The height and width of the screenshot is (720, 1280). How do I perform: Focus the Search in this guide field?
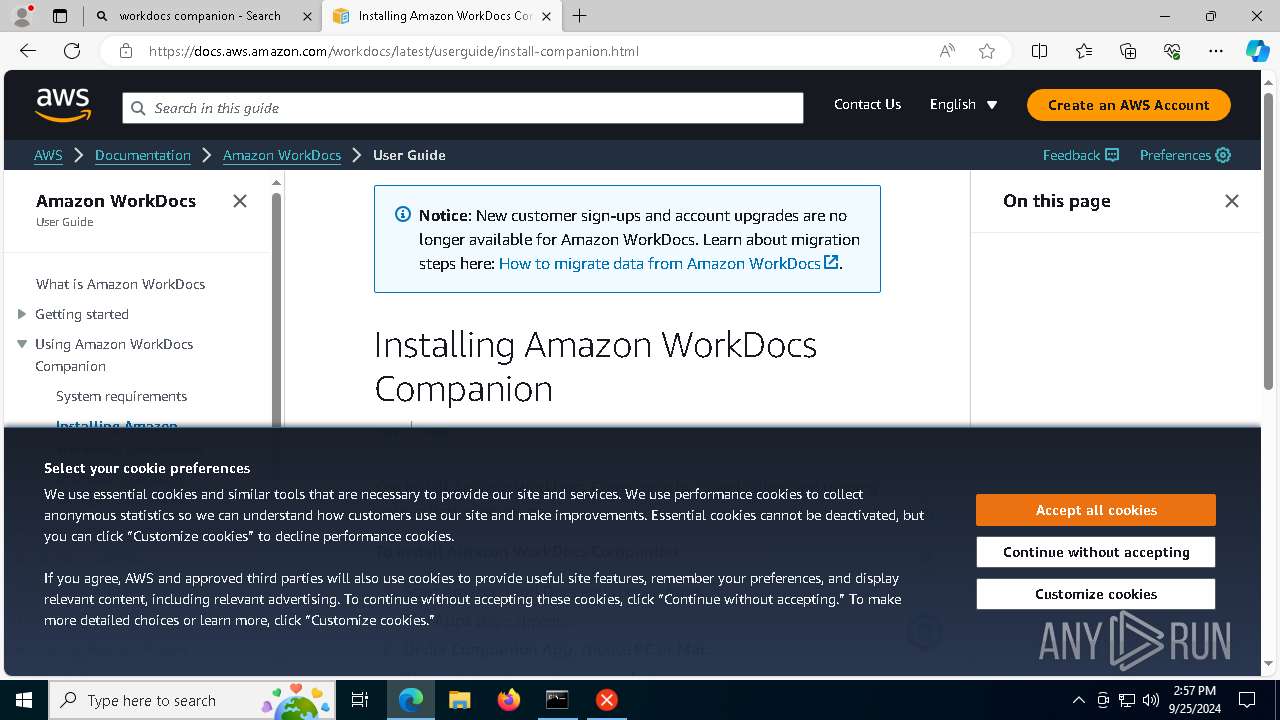tap(463, 108)
